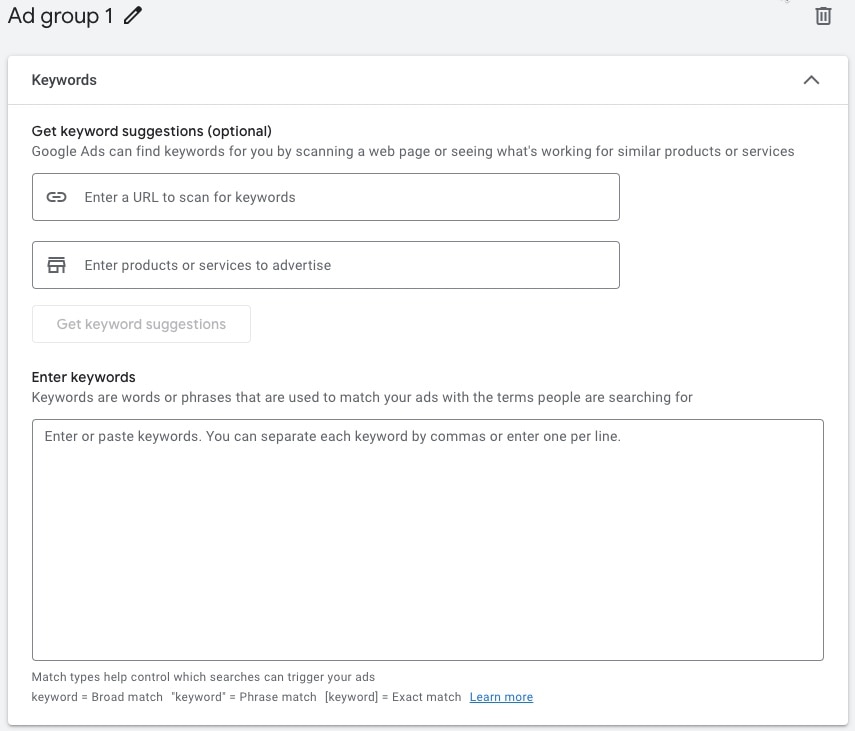
Task: Click the storefront icon in the products field
Action: pyautogui.click(x=56, y=265)
